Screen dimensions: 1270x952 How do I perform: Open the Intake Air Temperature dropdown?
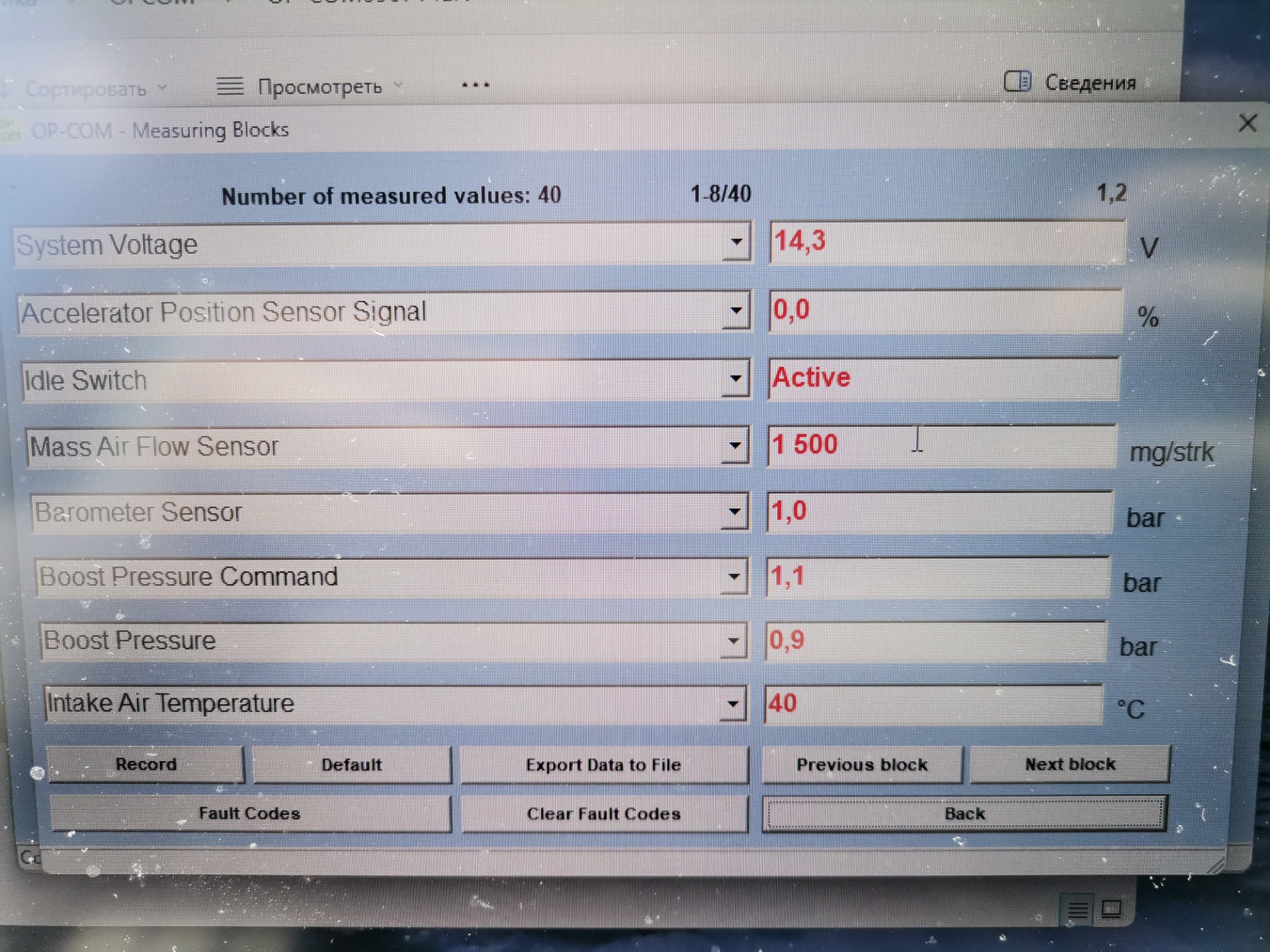point(732,704)
